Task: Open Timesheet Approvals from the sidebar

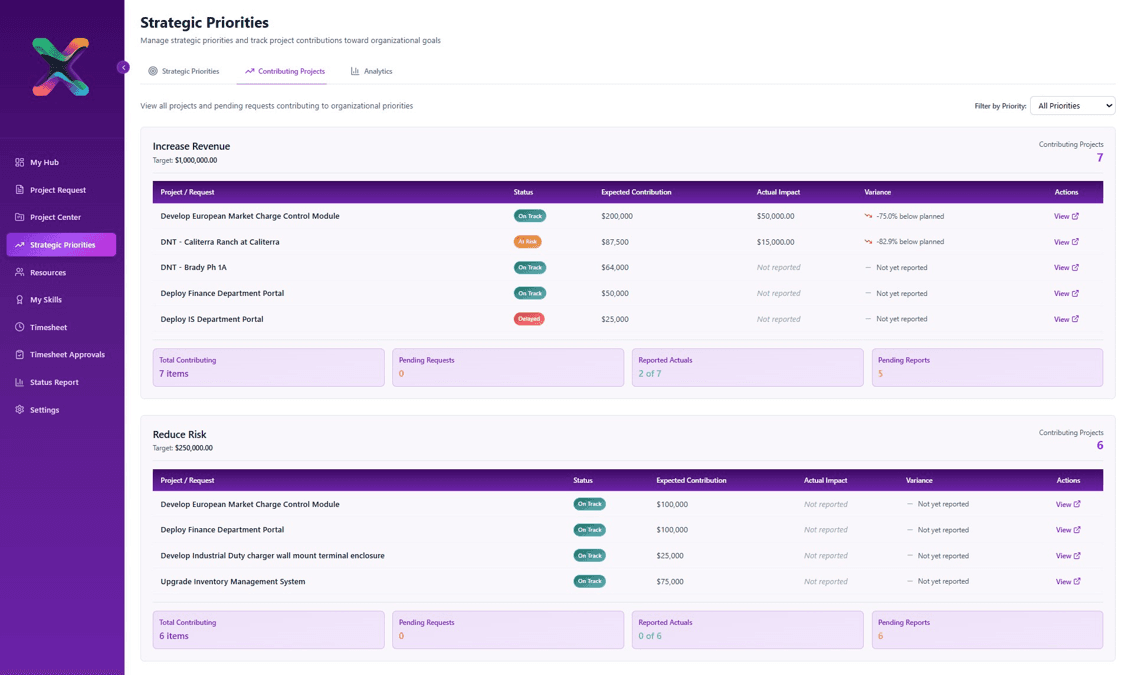Action: (19, 354)
